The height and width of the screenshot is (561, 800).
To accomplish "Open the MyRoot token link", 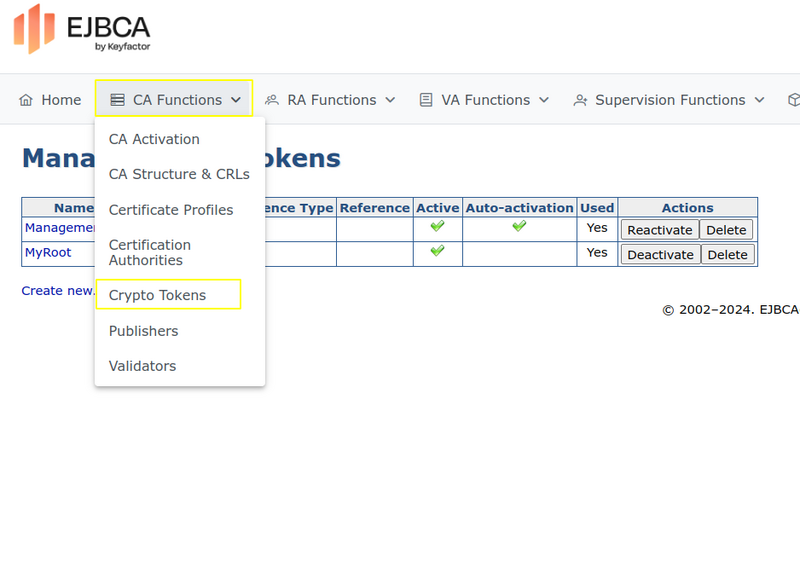I will tap(48, 252).
